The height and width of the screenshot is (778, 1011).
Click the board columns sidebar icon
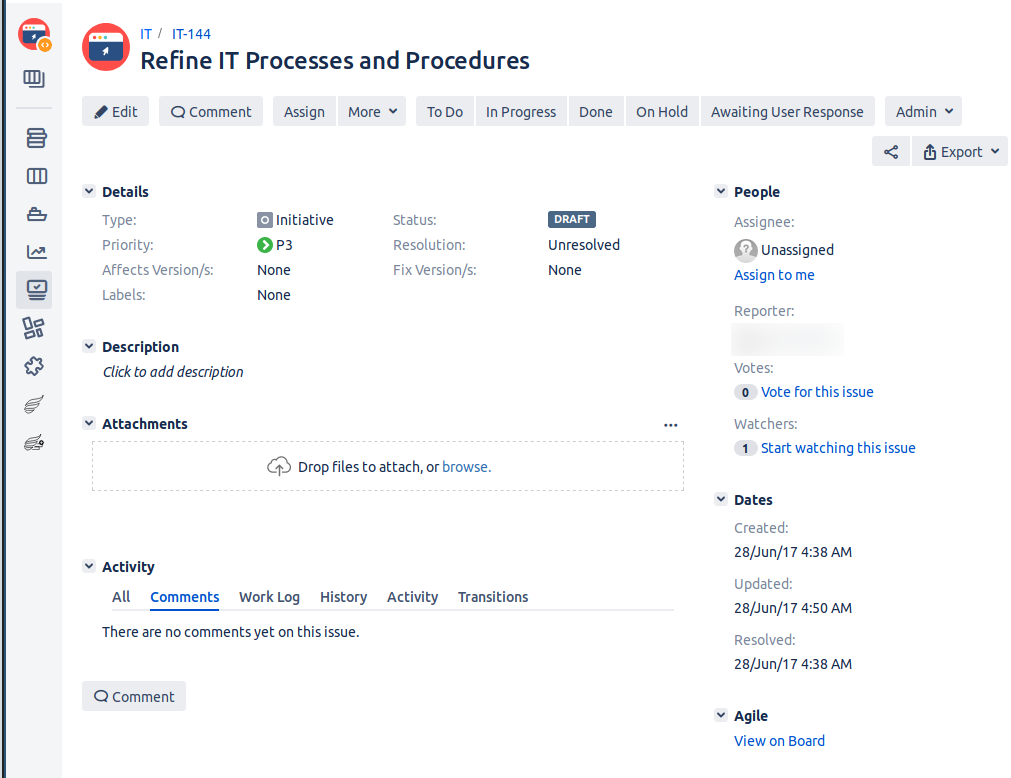pyautogui.click(x=36, y=177)
